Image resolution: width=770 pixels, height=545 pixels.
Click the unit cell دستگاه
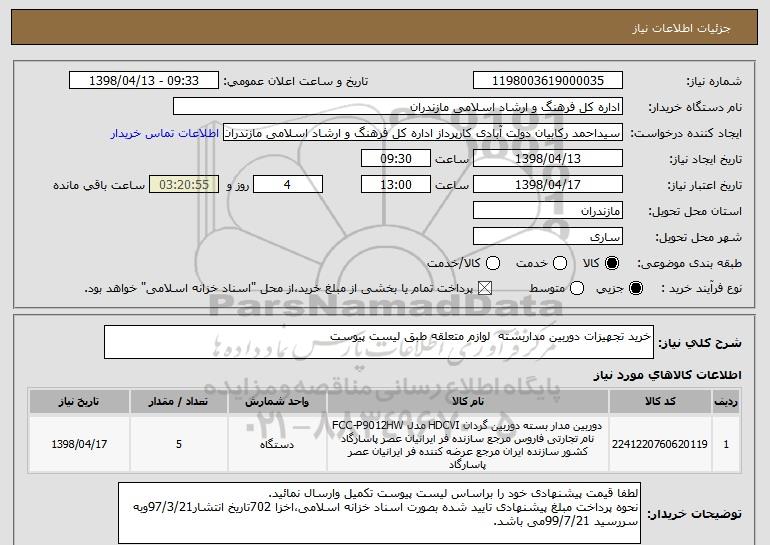tap(277, 444)
